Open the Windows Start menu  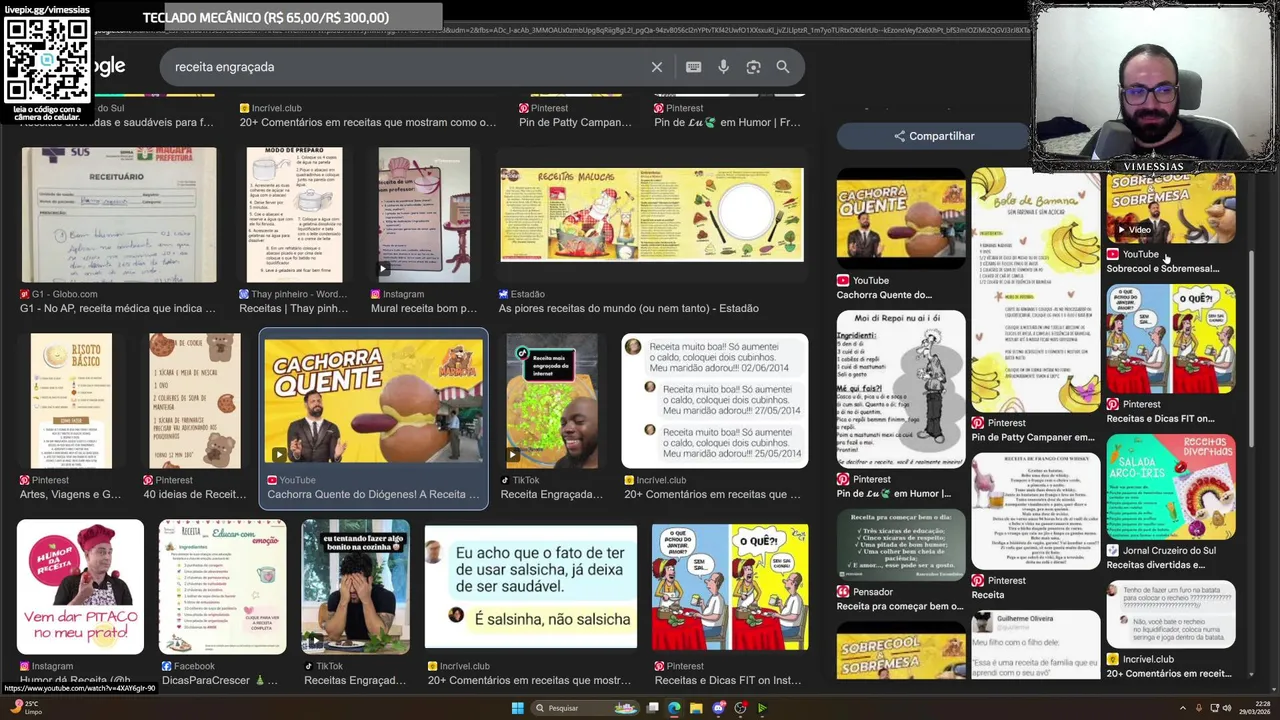(517, 708)
